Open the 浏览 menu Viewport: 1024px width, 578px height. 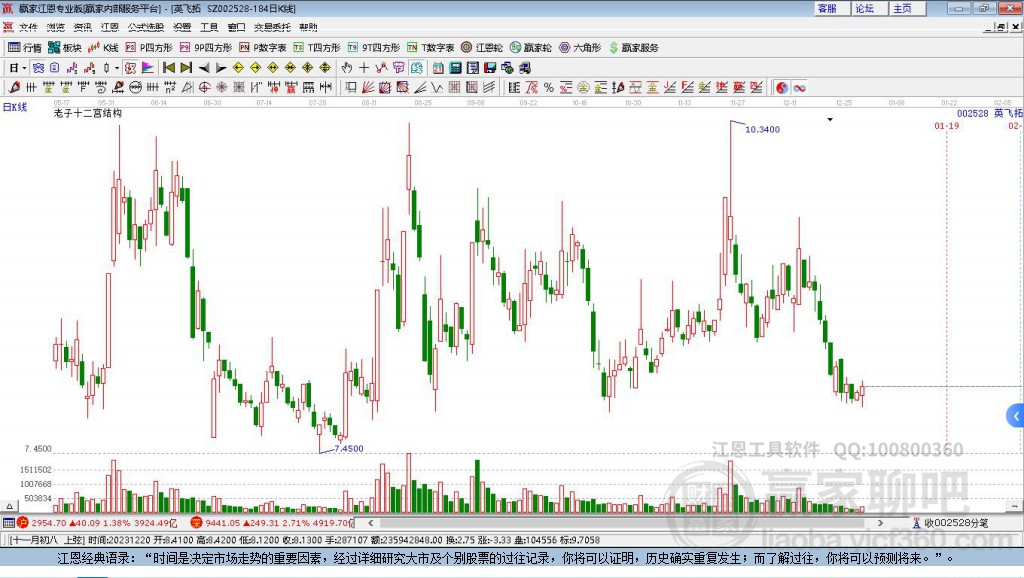click(x=56, y=27)
